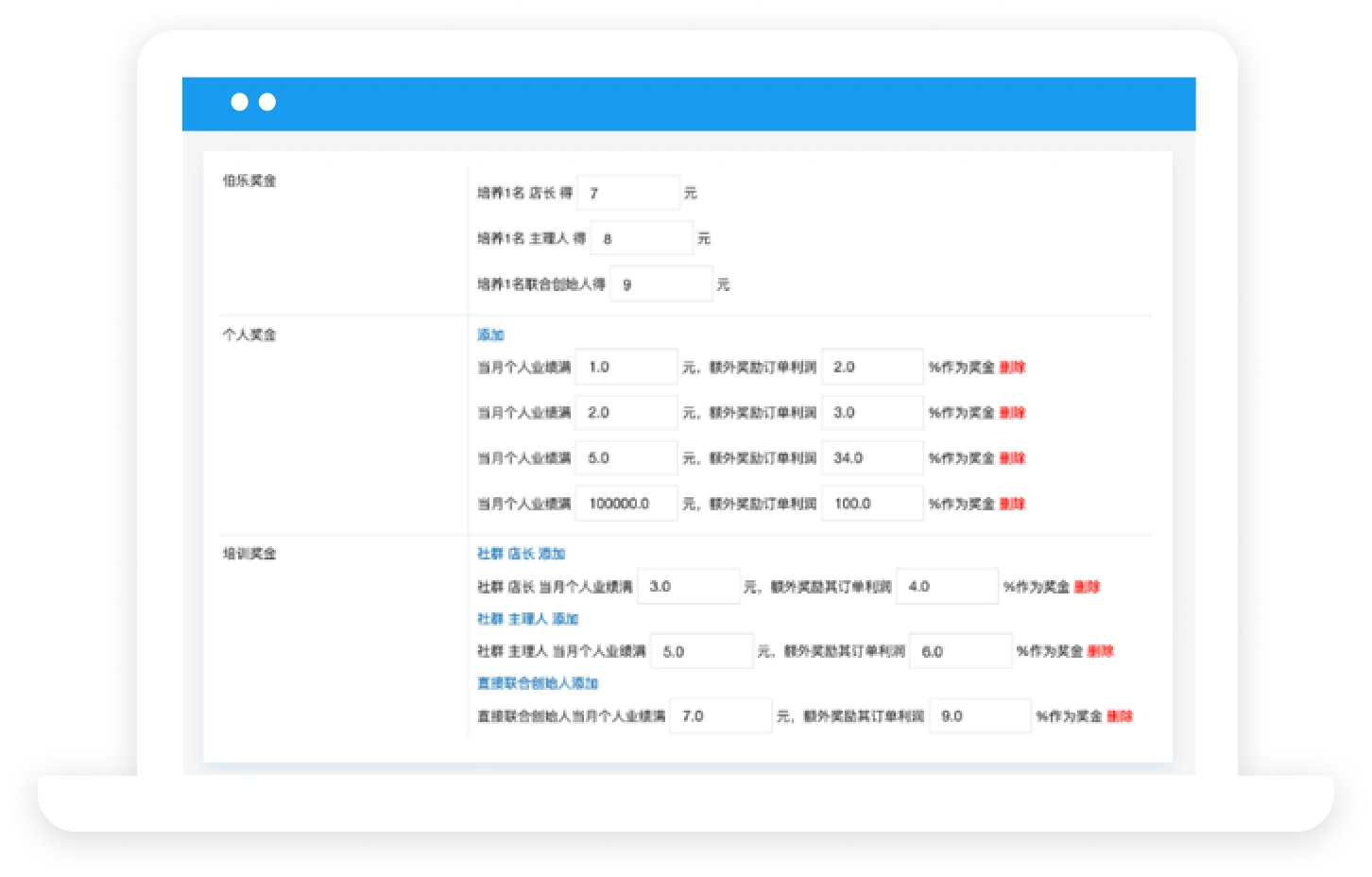Click the performance field showing 100000.0
Screen dimensions: 1372x877
[626, 504]
